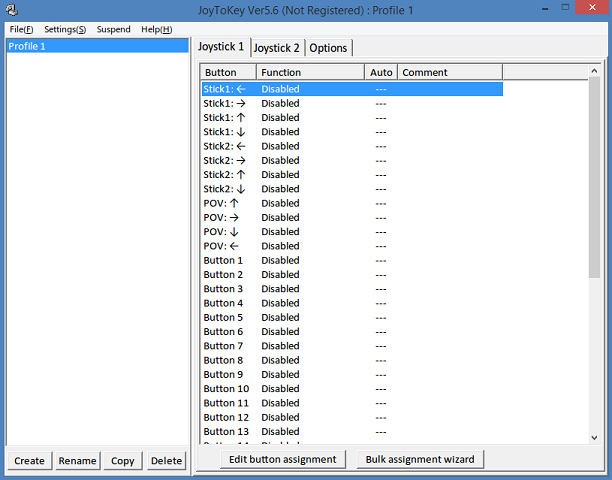Click the Function column header
The height and width of the screenshot is (480, 612).
[x=310, y=73]
